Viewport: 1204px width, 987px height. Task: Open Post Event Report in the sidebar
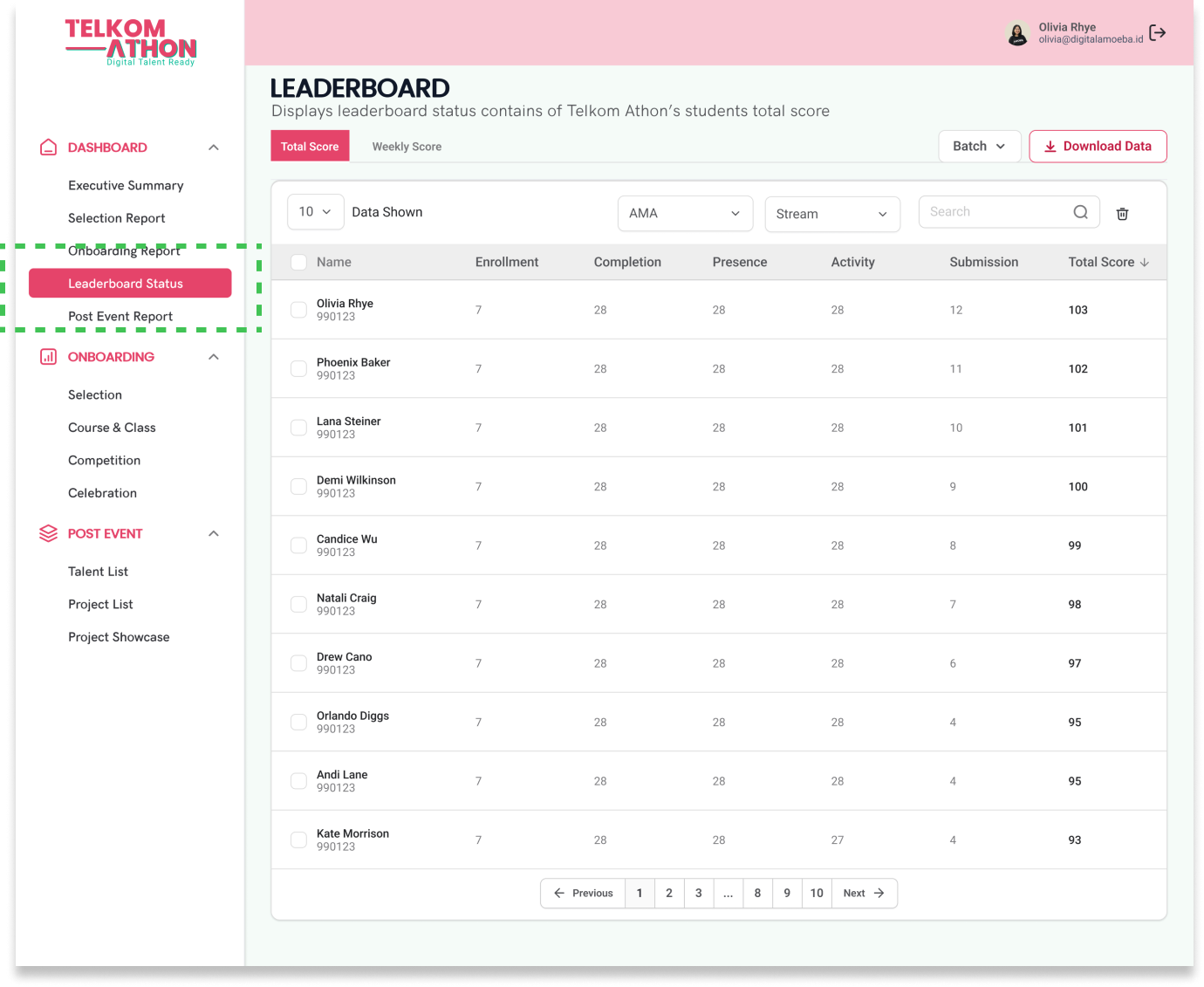pos(120,317)
